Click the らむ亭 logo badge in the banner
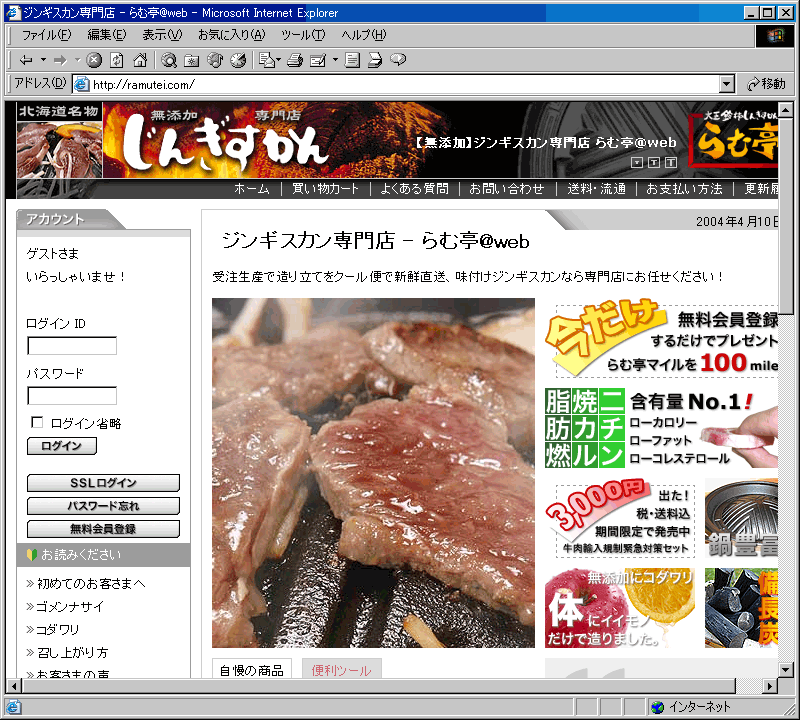Screen dimensions: 800x720 click(x=733, y=137)
